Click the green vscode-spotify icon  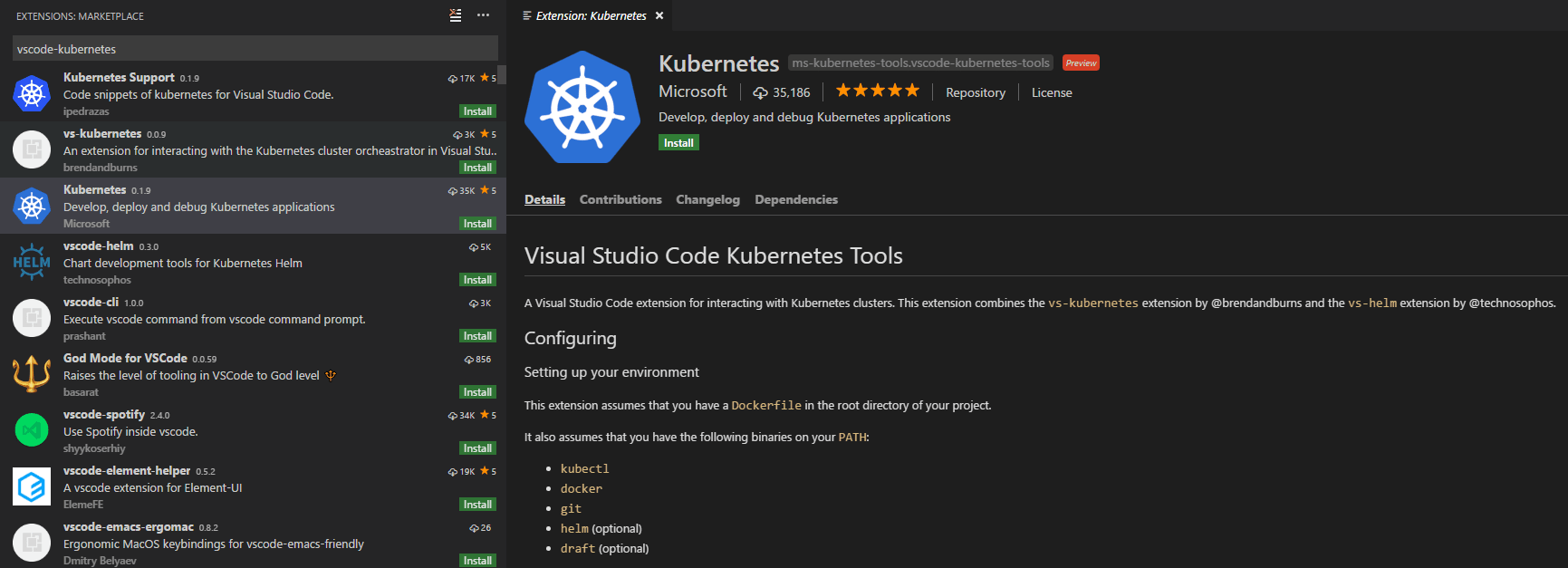tap(32, 430)
